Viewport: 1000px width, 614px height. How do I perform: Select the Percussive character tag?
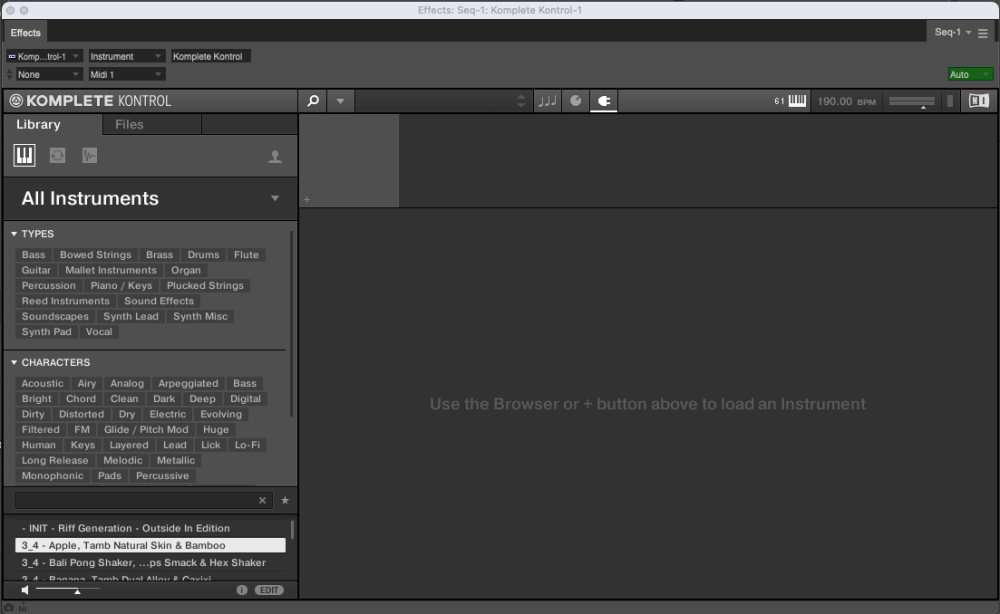point(162,476)
